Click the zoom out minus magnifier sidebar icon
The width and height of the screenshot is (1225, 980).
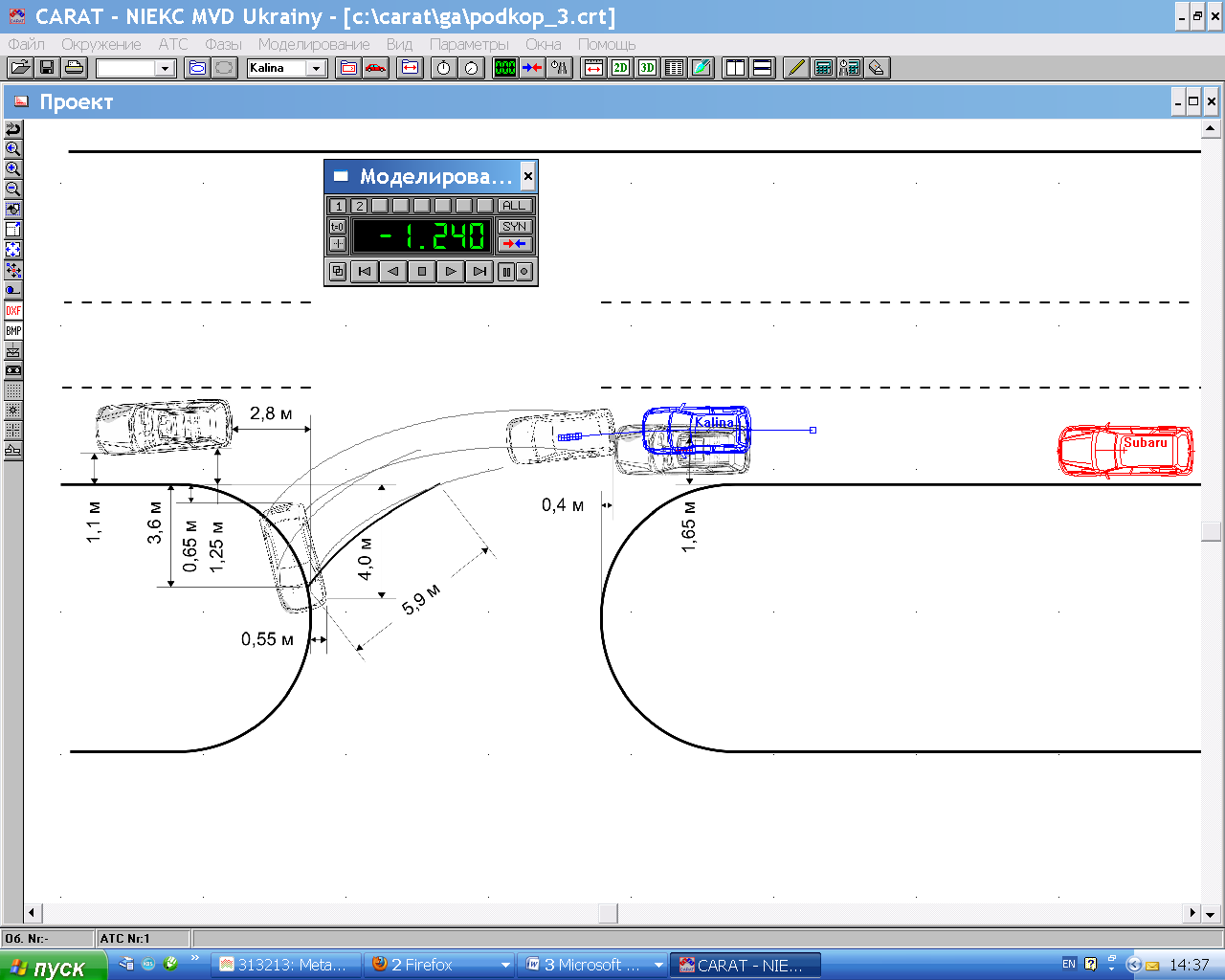[13, 189]
